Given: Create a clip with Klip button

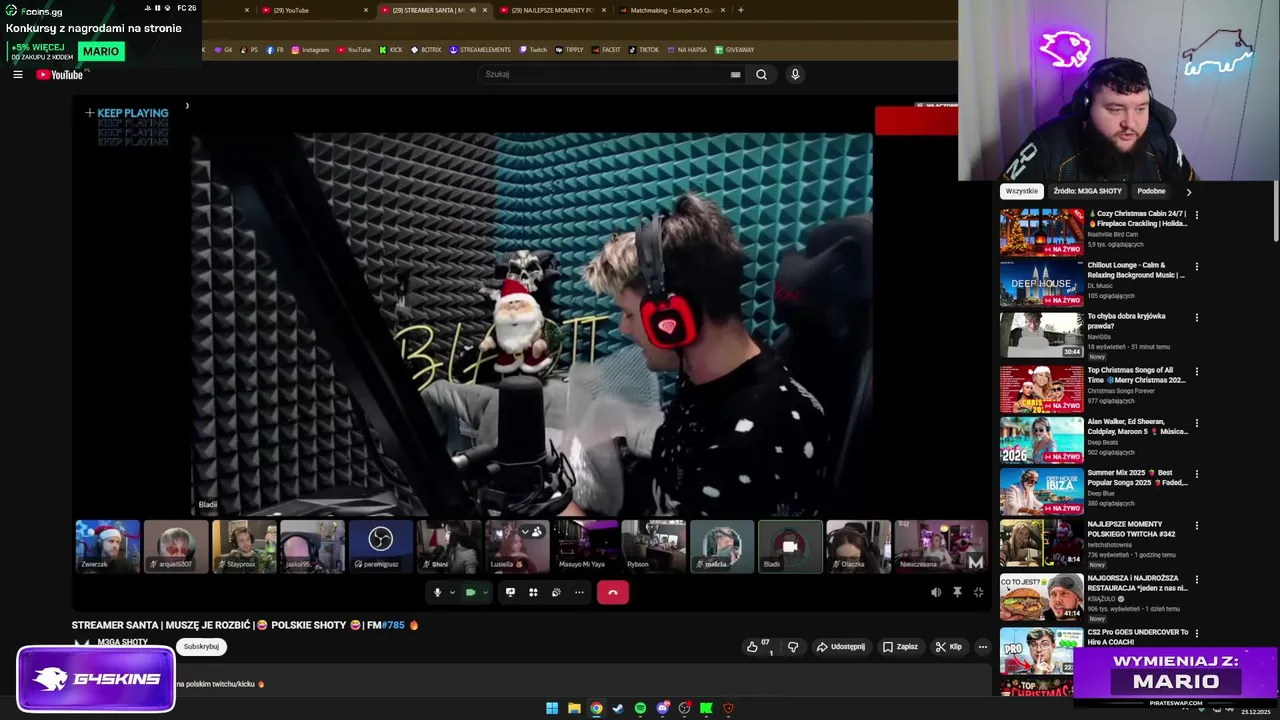Looking at the screenshot, I should coord(948,647).
